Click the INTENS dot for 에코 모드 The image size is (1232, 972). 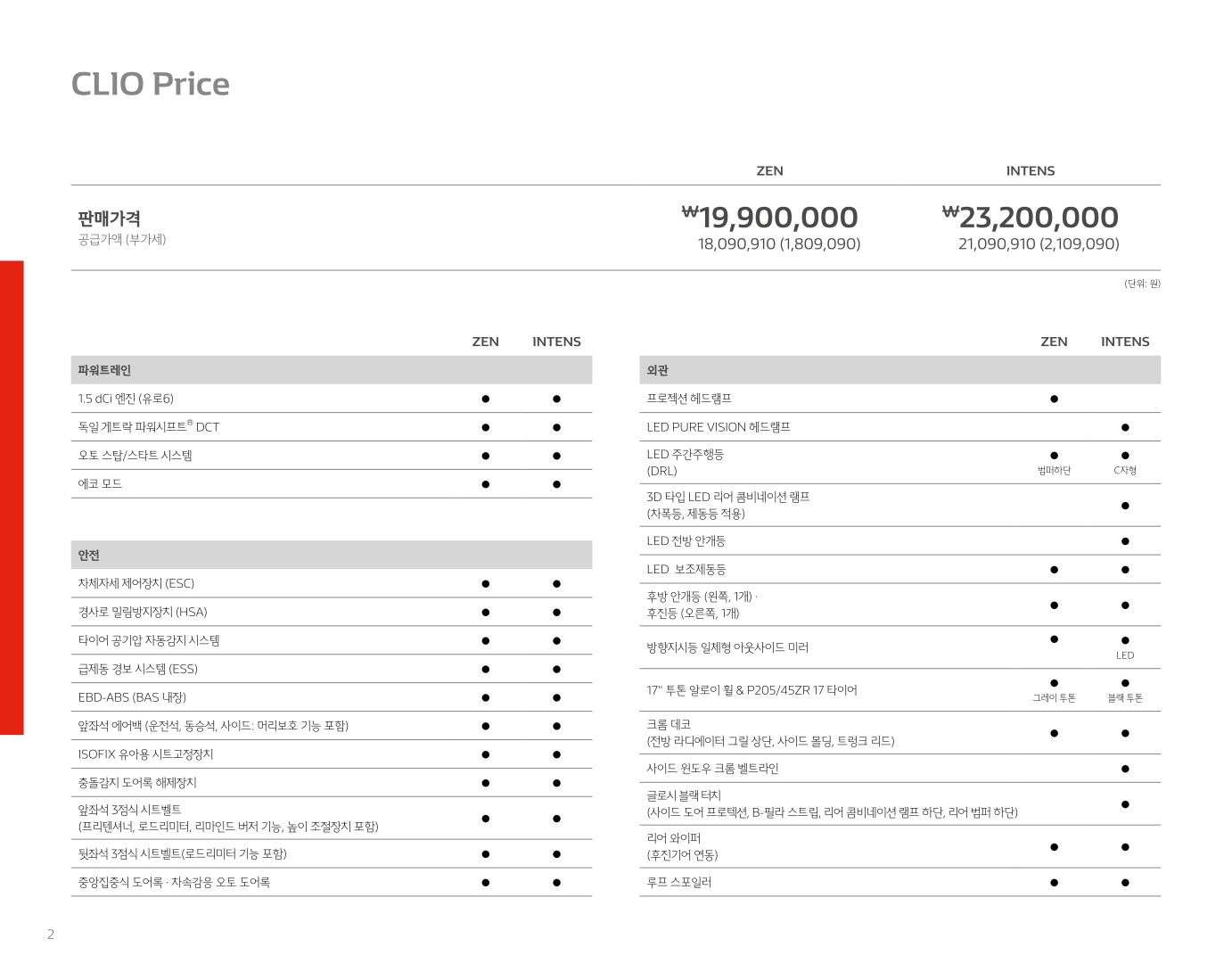click(556, 484)
